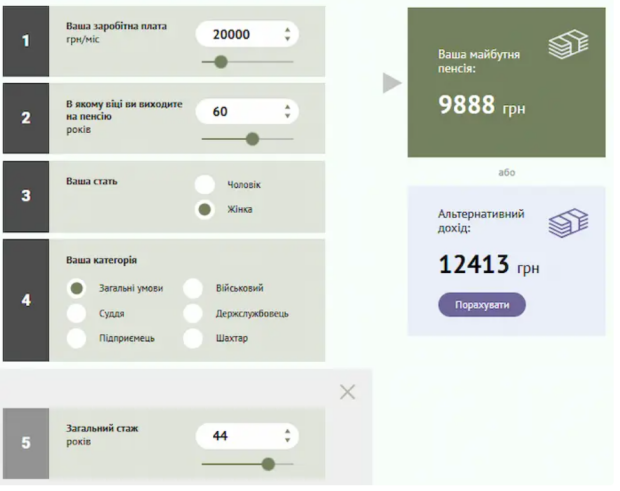Choose the Держслужбовець category

(193, 313)
